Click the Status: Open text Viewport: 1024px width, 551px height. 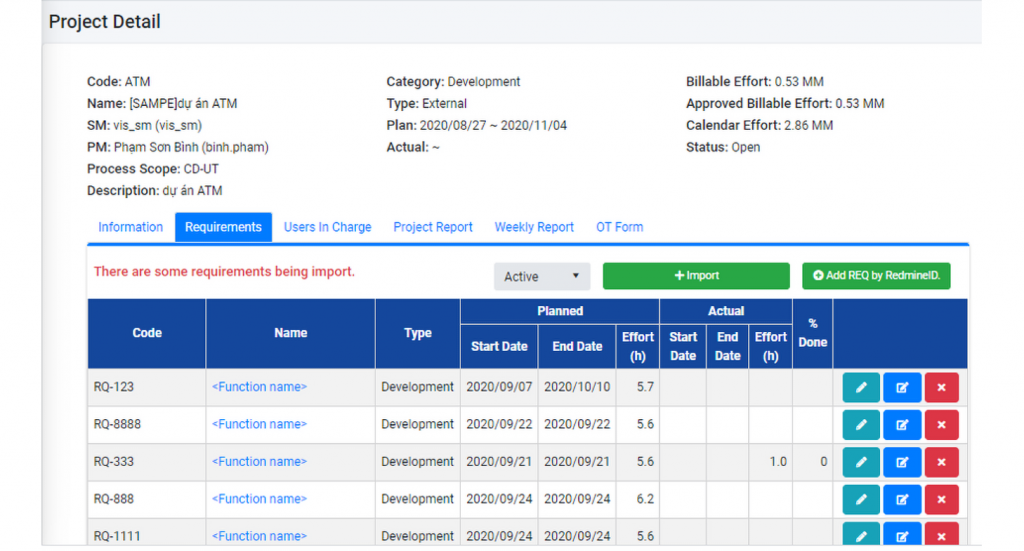click(x=723, y=147)
